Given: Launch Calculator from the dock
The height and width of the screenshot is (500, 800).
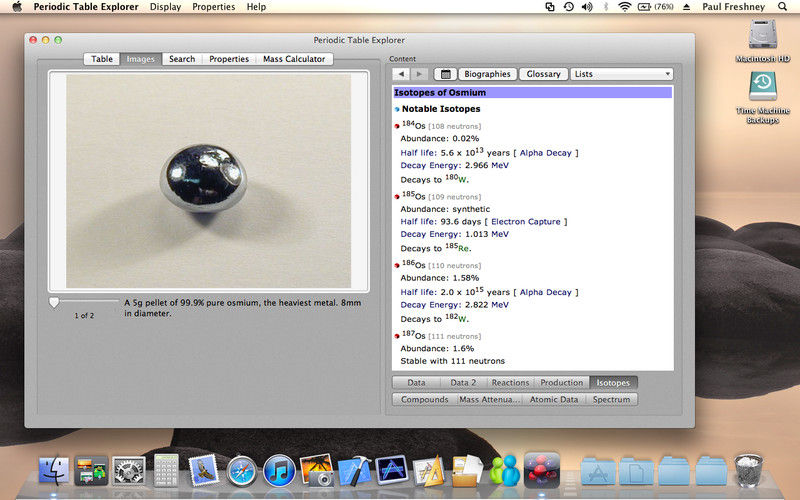Looking at the screenshot, I should coord(166,470).
